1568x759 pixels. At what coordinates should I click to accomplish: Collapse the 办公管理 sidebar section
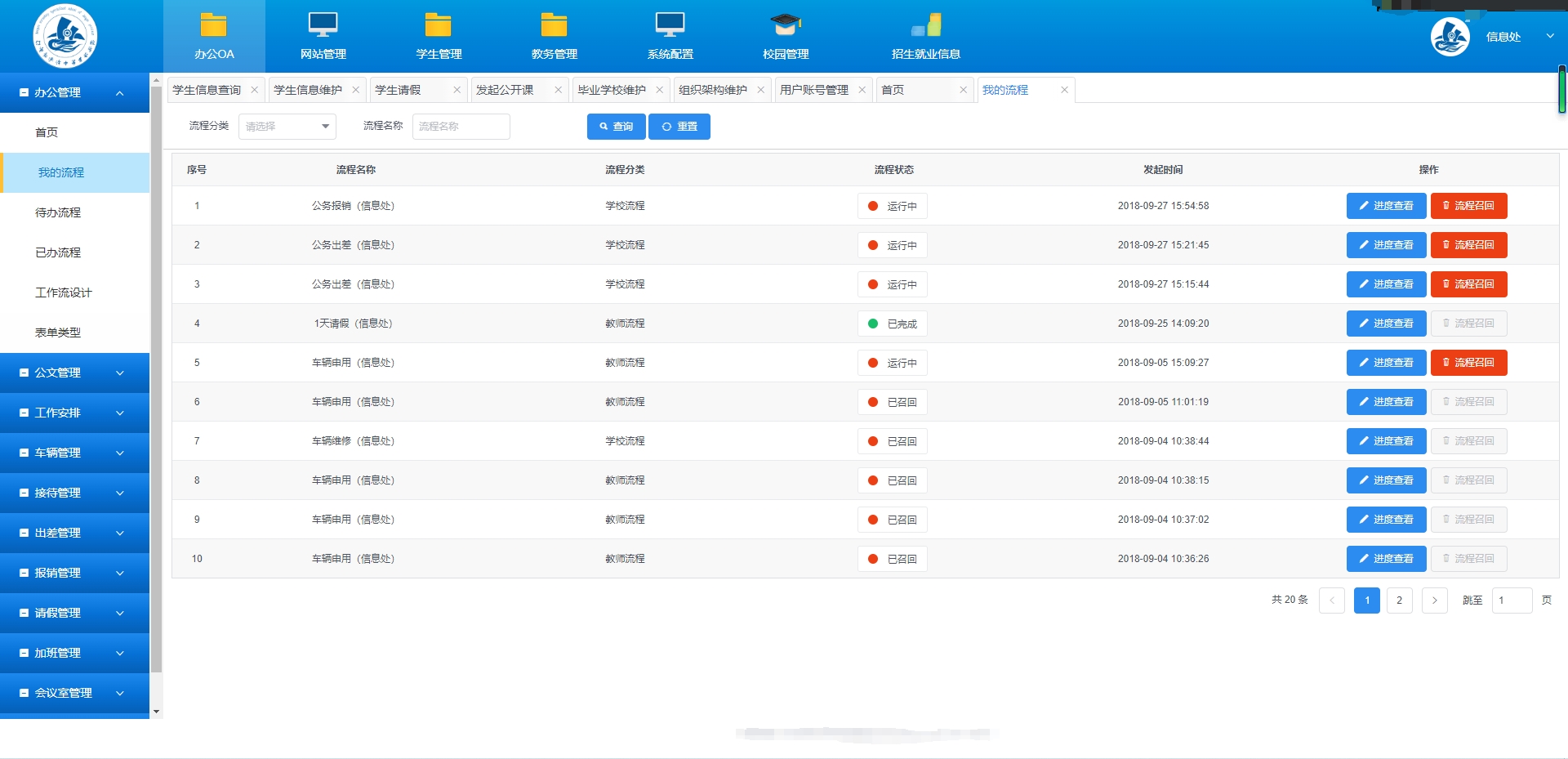coord(74,93)
